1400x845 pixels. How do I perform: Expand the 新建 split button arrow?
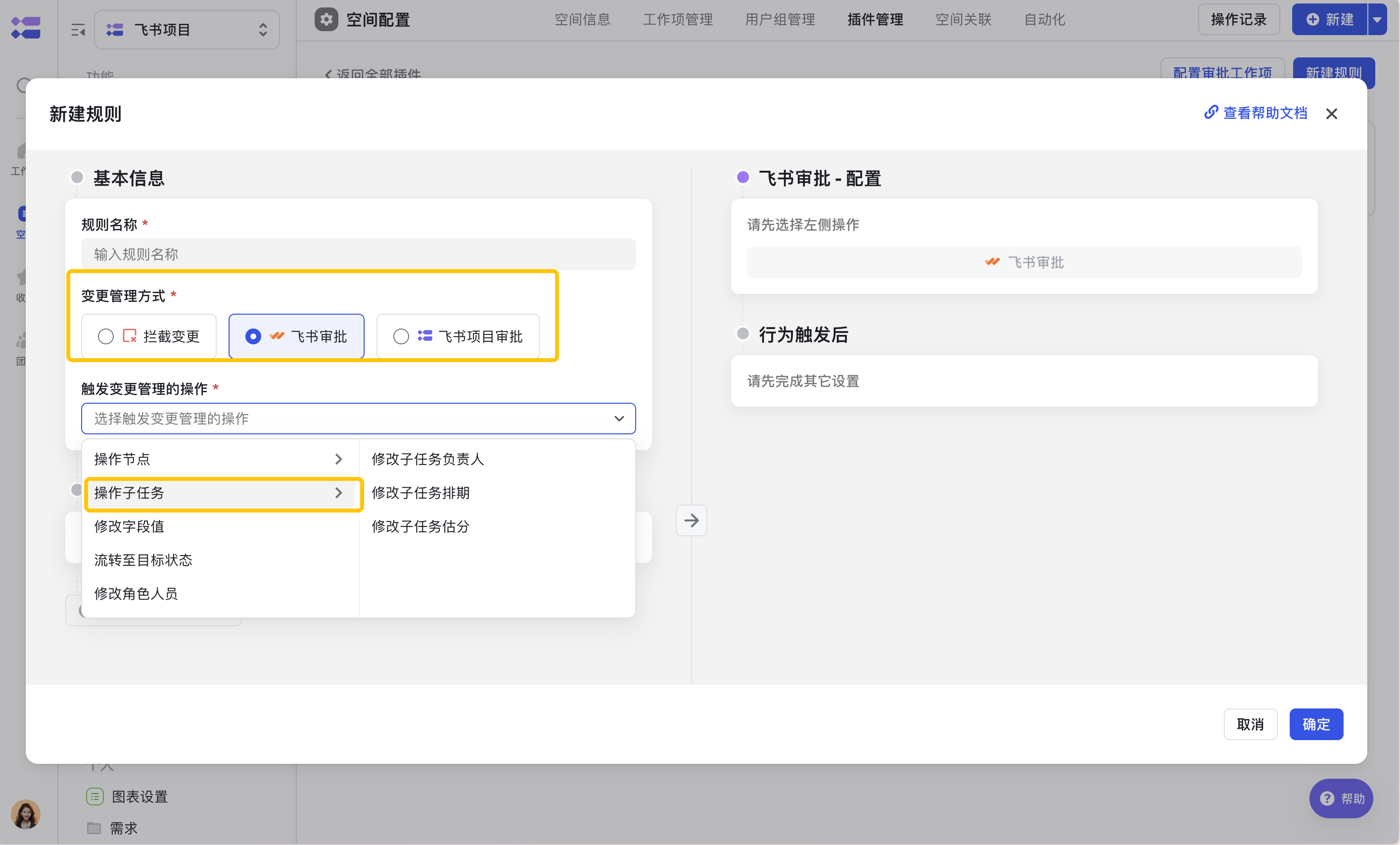click(1377, 19)
